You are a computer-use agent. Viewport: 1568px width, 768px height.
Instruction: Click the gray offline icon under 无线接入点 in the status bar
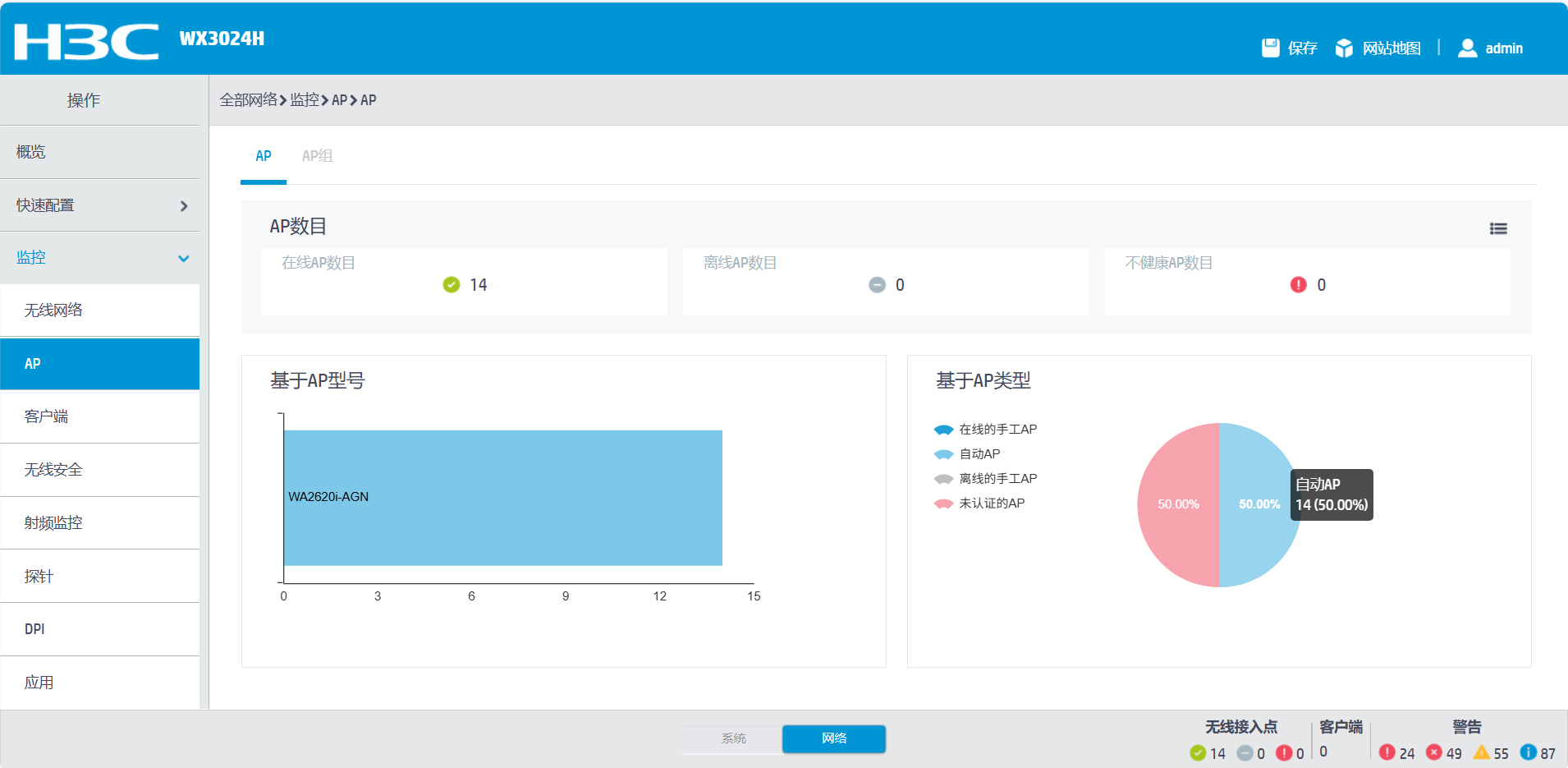point(1245,753)
